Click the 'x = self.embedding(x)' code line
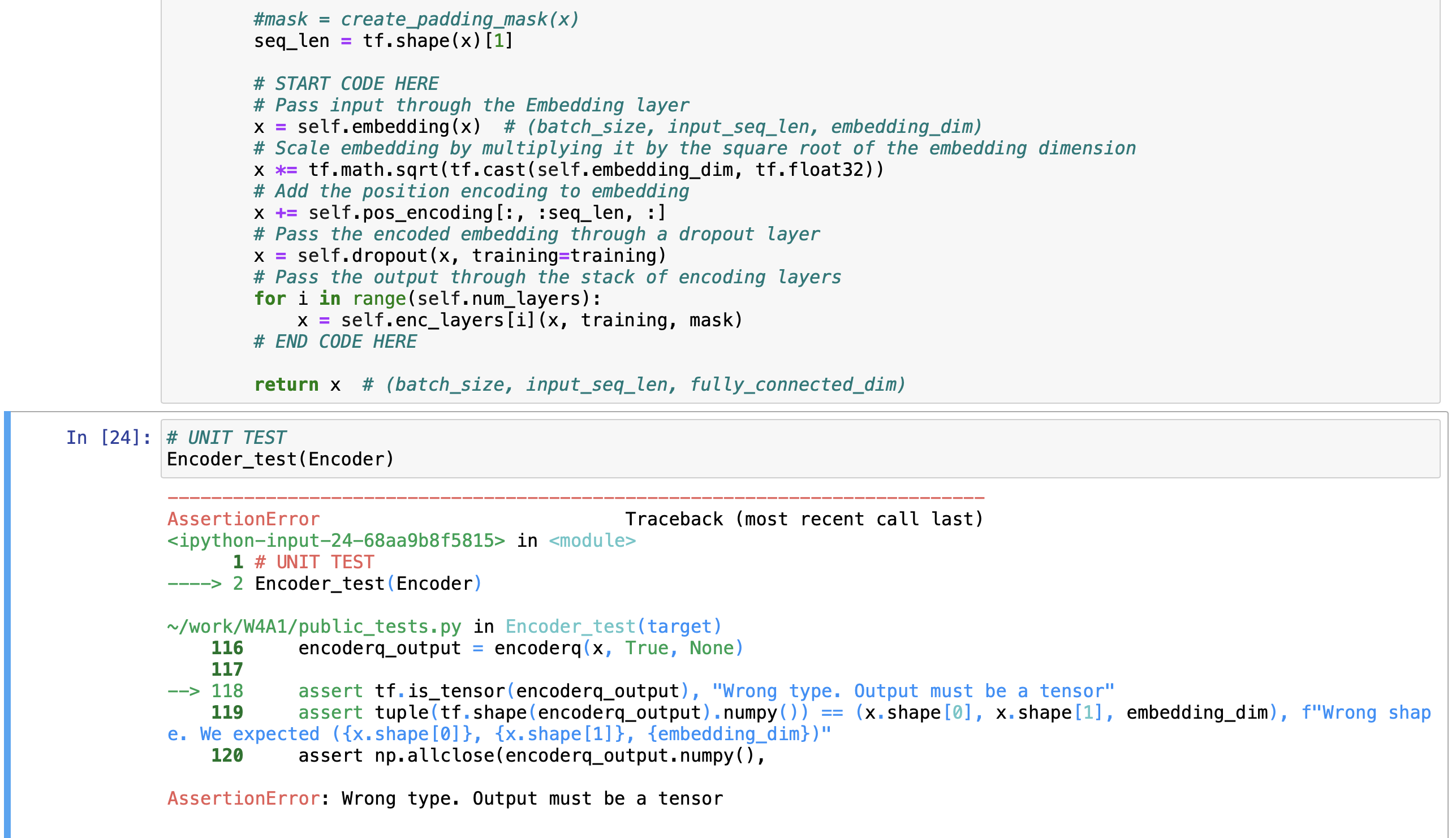This screenshot has height=838, width=1456. point(367,127)
